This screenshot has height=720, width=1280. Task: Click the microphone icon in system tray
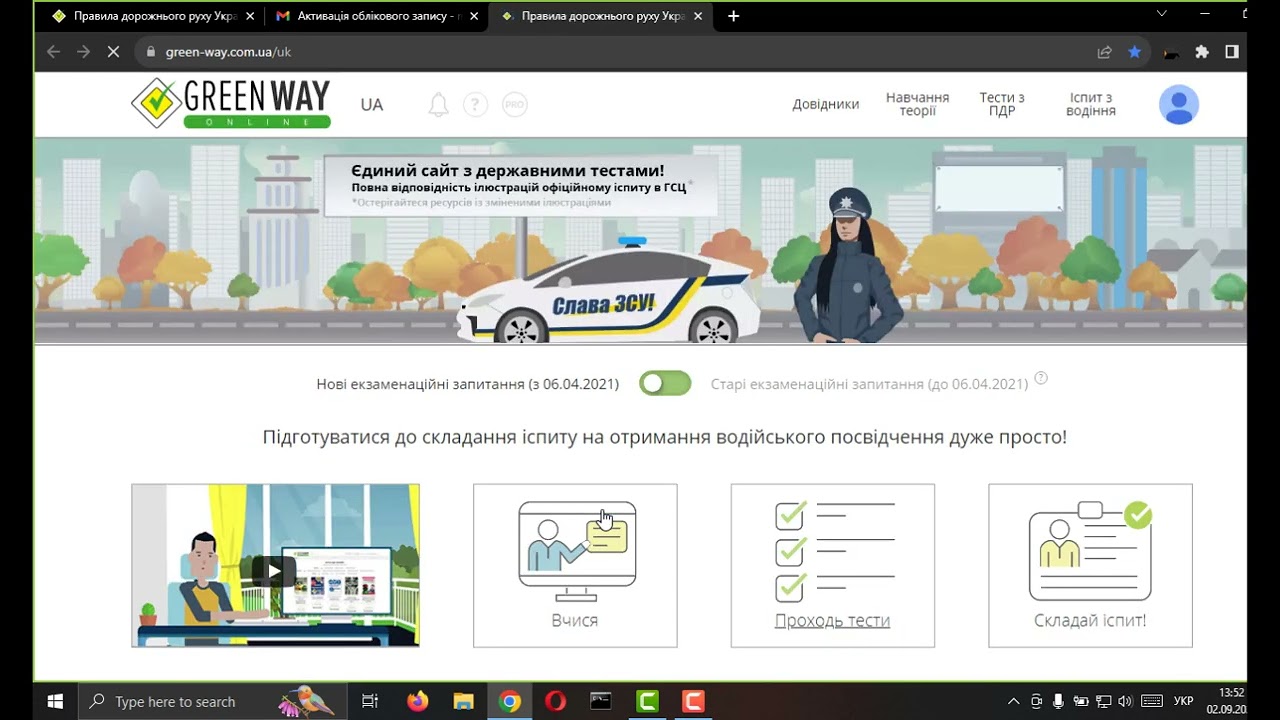1059,701
